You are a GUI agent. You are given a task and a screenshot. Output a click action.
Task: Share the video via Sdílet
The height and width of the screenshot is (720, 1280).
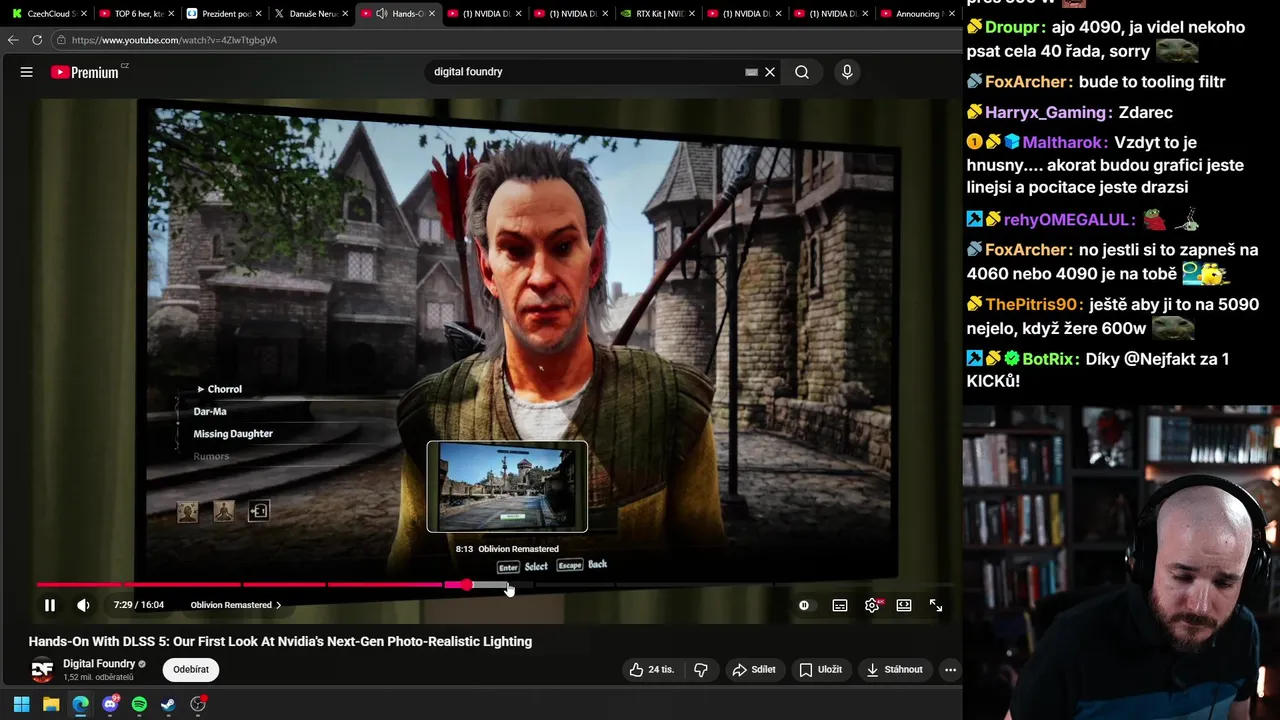(754, 670)
